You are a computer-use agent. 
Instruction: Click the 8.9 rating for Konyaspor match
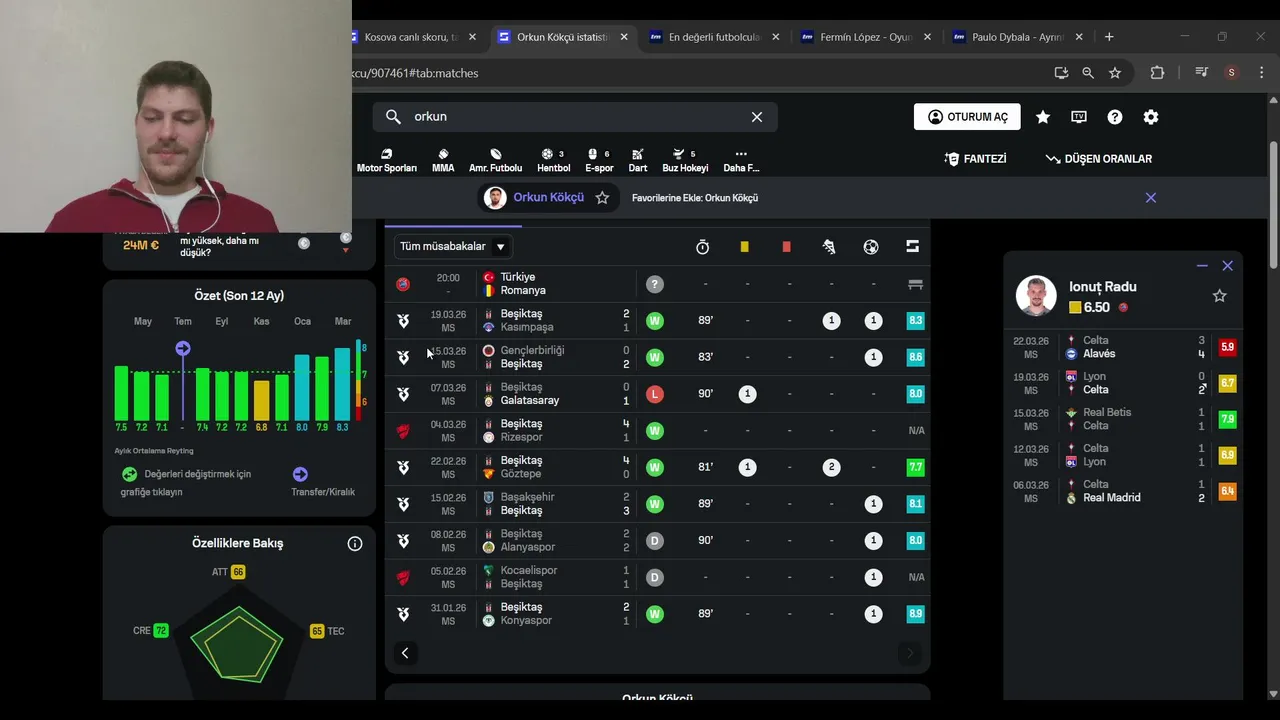(915, 614)
